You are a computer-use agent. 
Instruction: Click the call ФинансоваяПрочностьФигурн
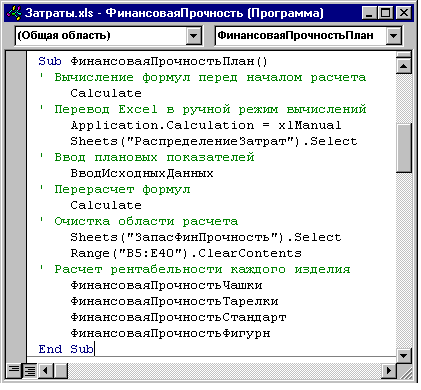170,333
